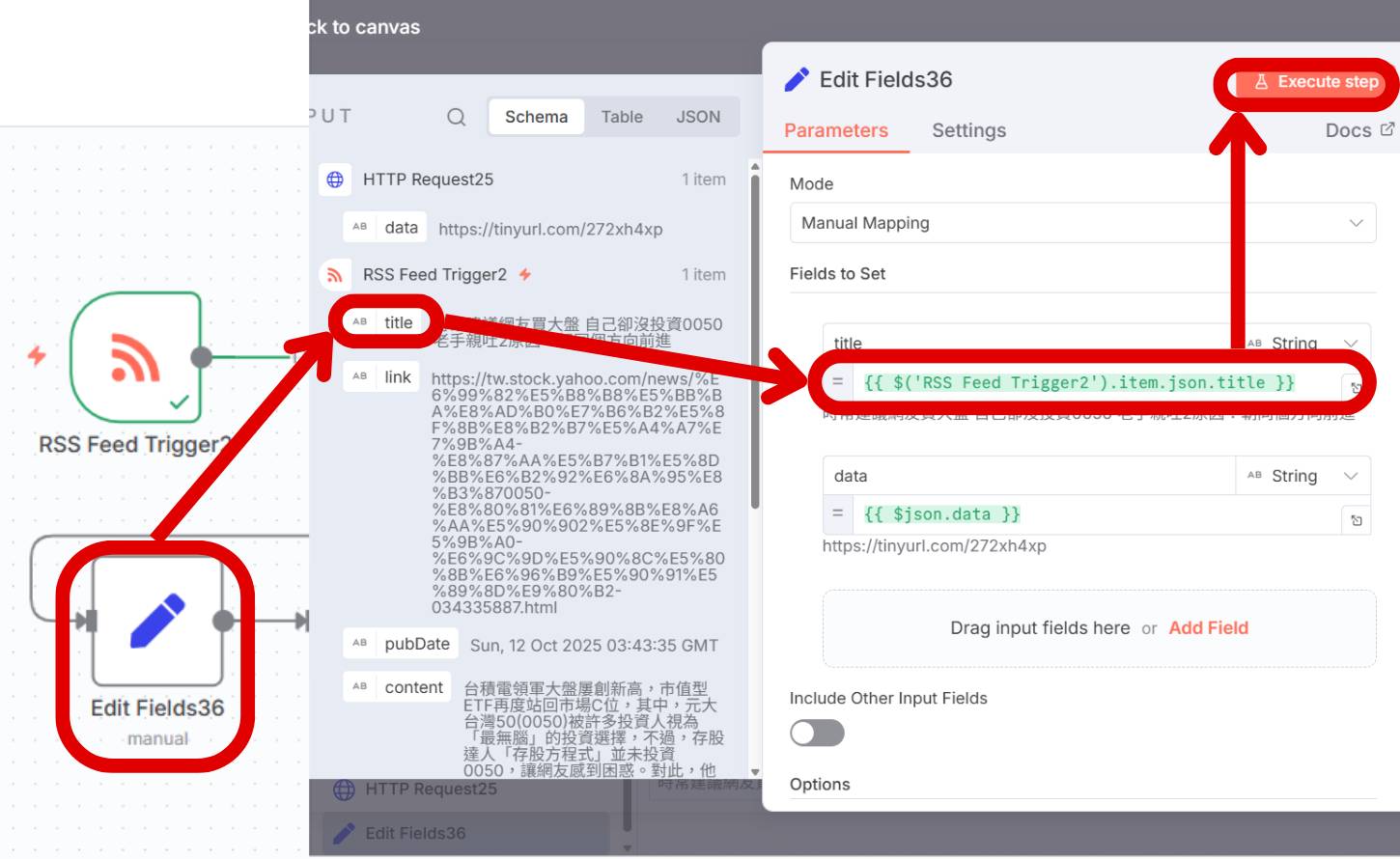Screen dimensions: 1400x859
Task: Click the reset icon beside data expression
Action: click(x=1357, y=520)
